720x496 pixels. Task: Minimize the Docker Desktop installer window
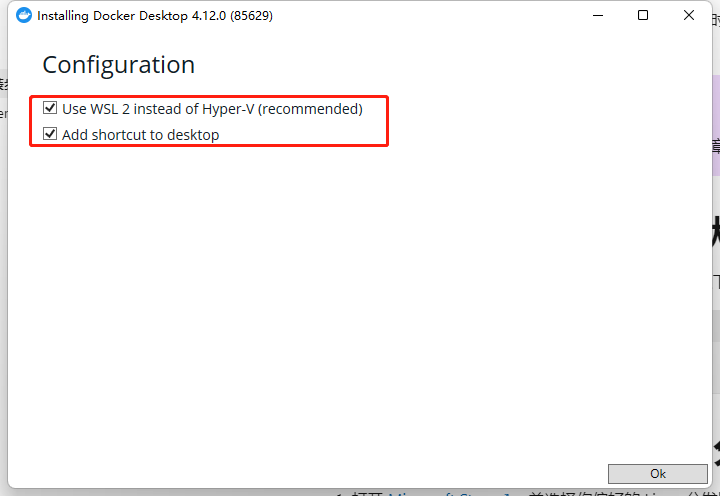click(598, 15)
